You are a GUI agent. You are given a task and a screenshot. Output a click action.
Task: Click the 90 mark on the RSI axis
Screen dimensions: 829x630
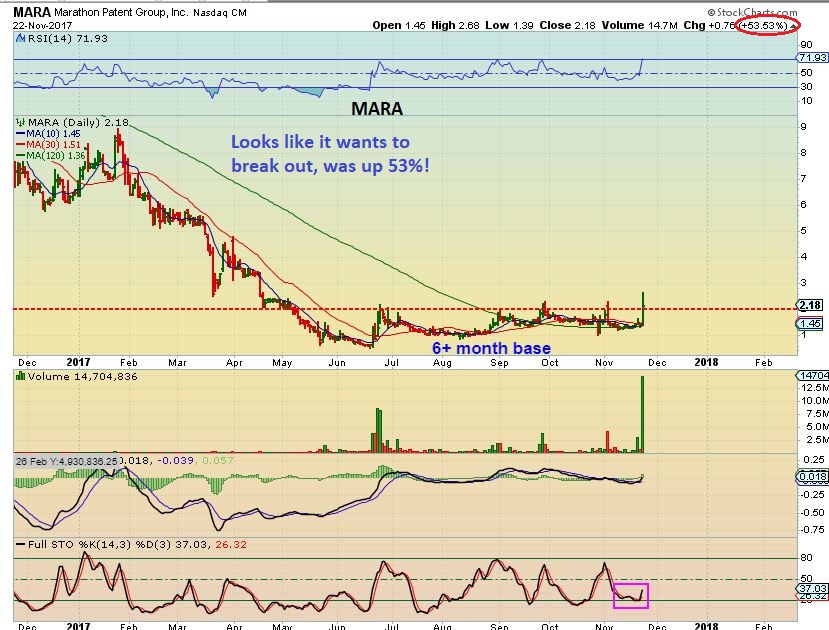tap(807, 45)
